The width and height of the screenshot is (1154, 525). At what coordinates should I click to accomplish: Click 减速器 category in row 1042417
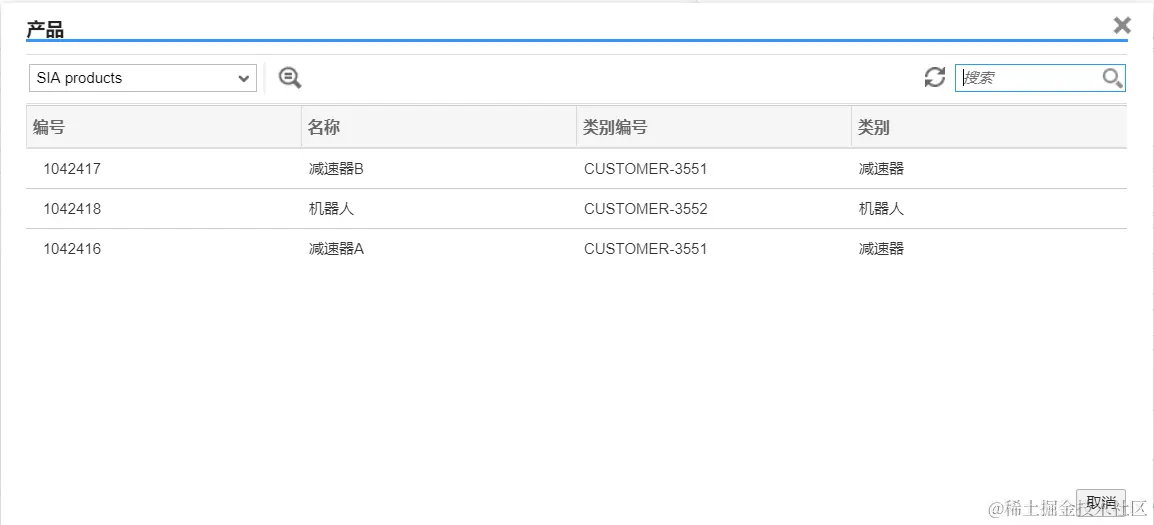(x=881, y=169)
